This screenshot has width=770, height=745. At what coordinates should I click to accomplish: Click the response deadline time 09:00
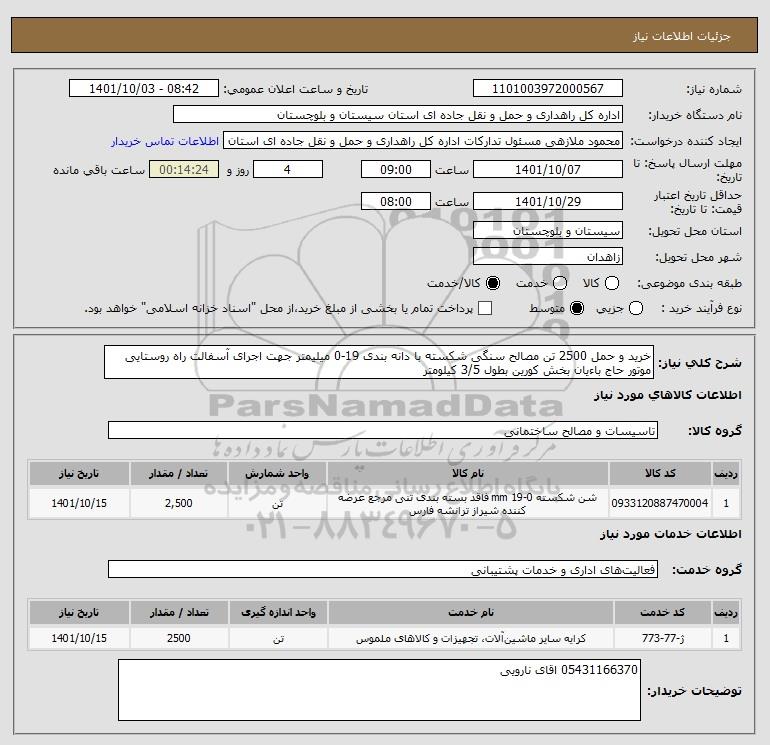[396, 169]
